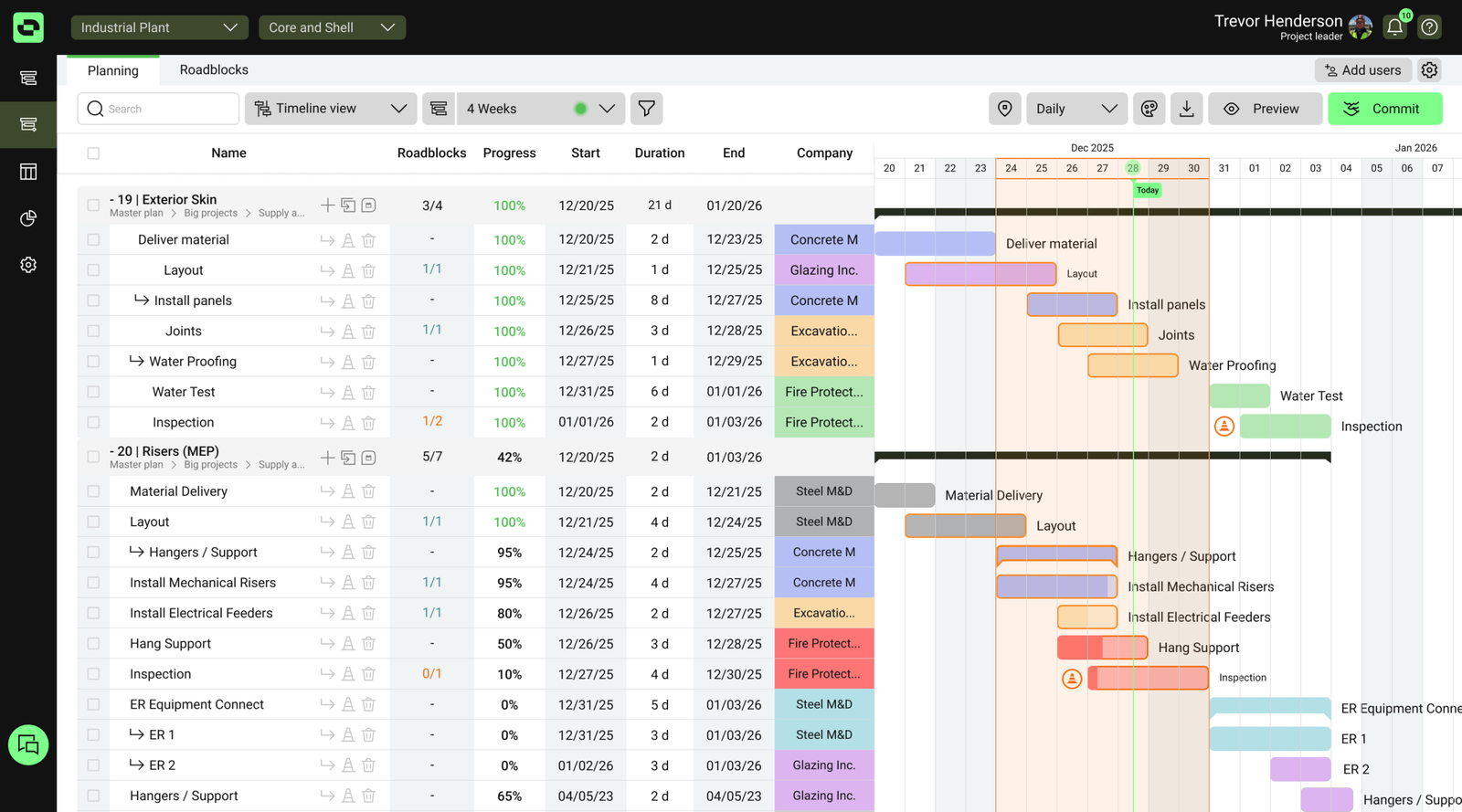Click the download toolbar icon
The width and height of the screenshot is (1462, 812).
[1187, 109]
